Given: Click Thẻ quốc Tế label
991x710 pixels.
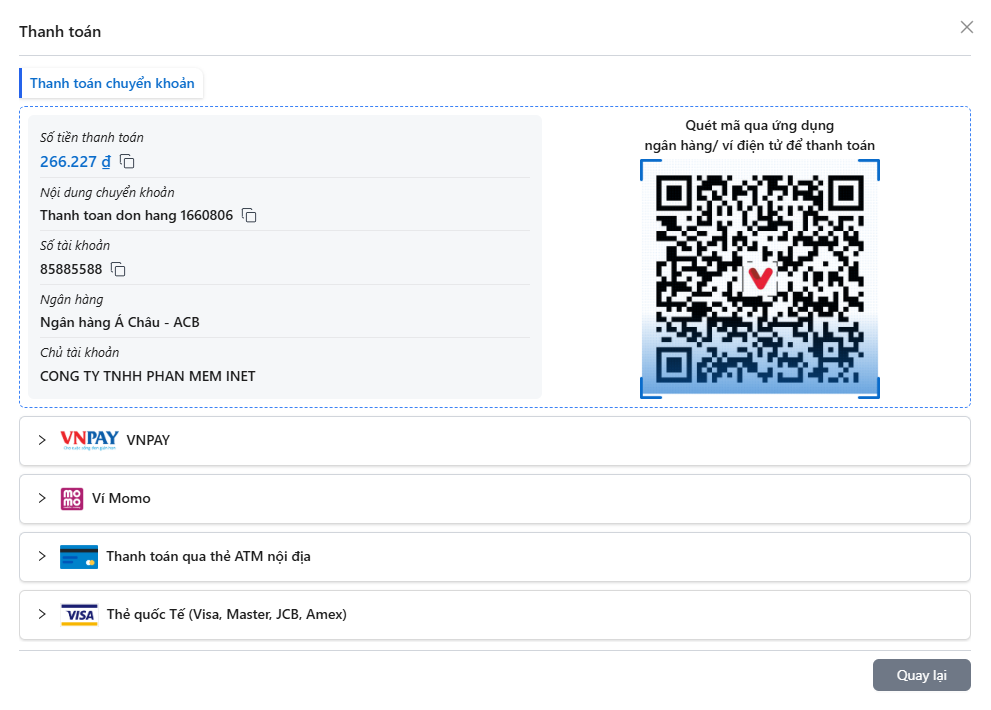Looking at the screenshot, I should tap(227, 615).
